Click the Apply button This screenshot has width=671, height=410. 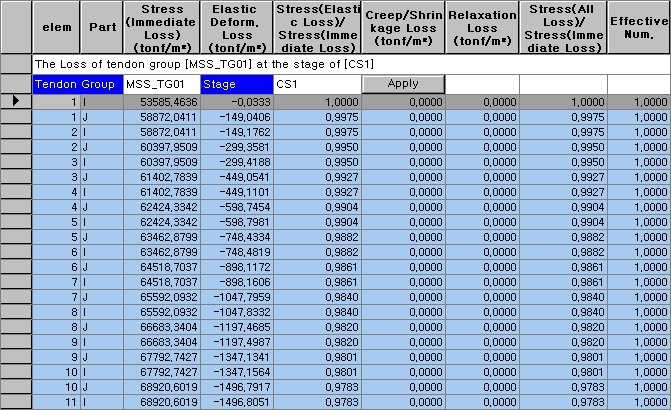[403, 84]
